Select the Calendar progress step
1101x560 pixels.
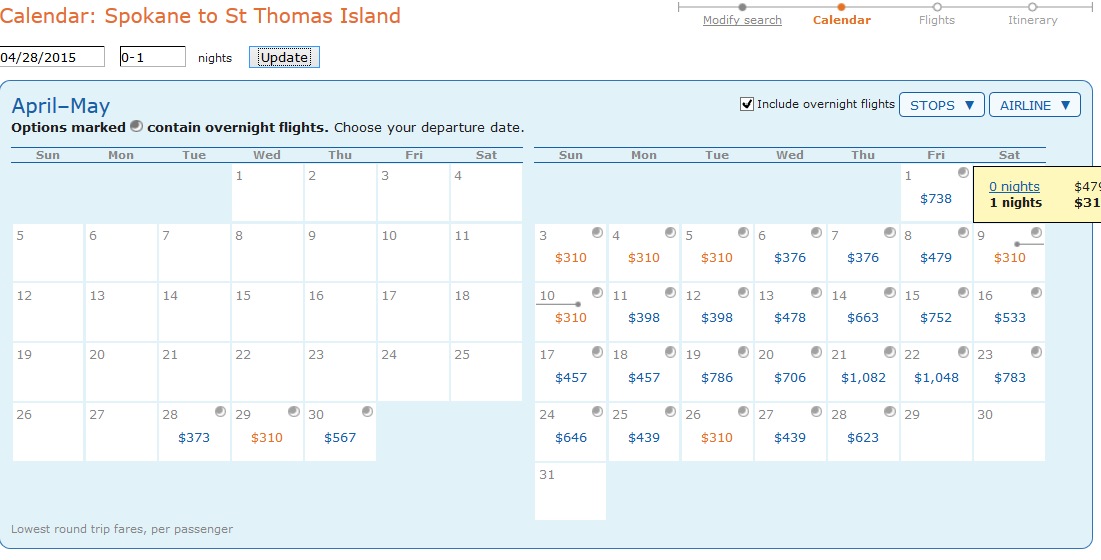[841, 20]
